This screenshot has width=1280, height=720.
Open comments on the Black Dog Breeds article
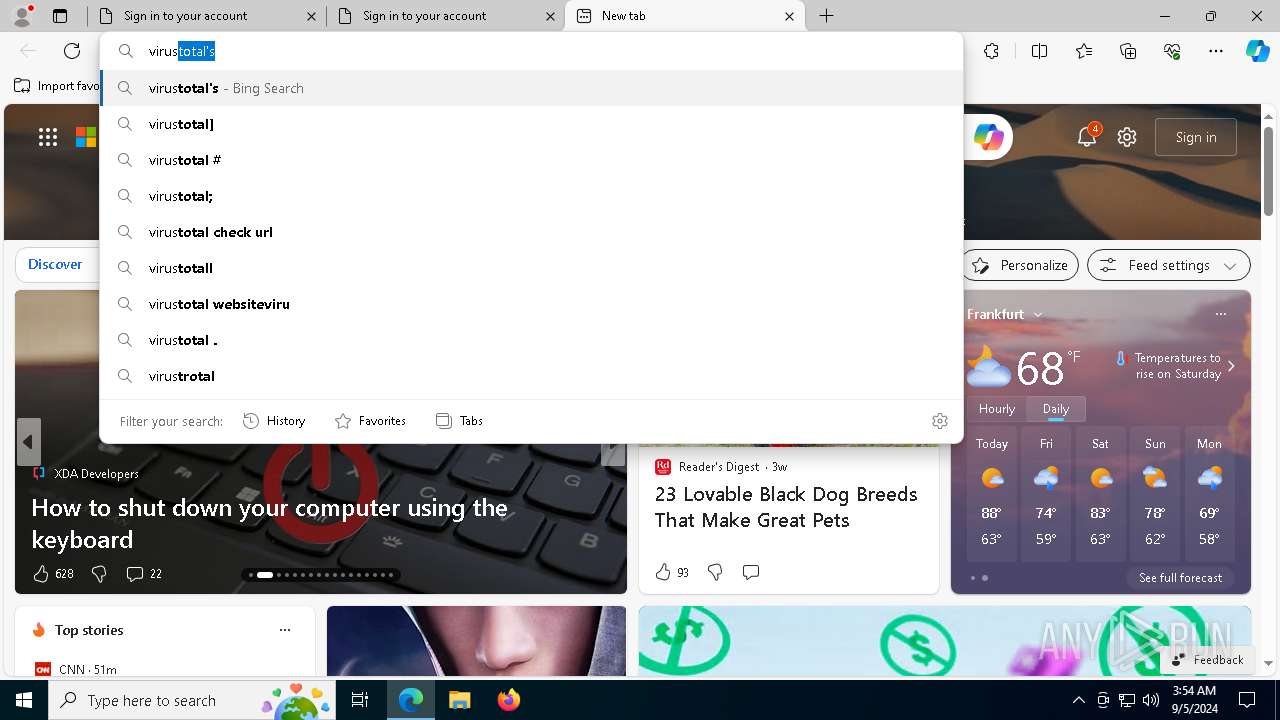pyautogui.click(x=751, y=572)
